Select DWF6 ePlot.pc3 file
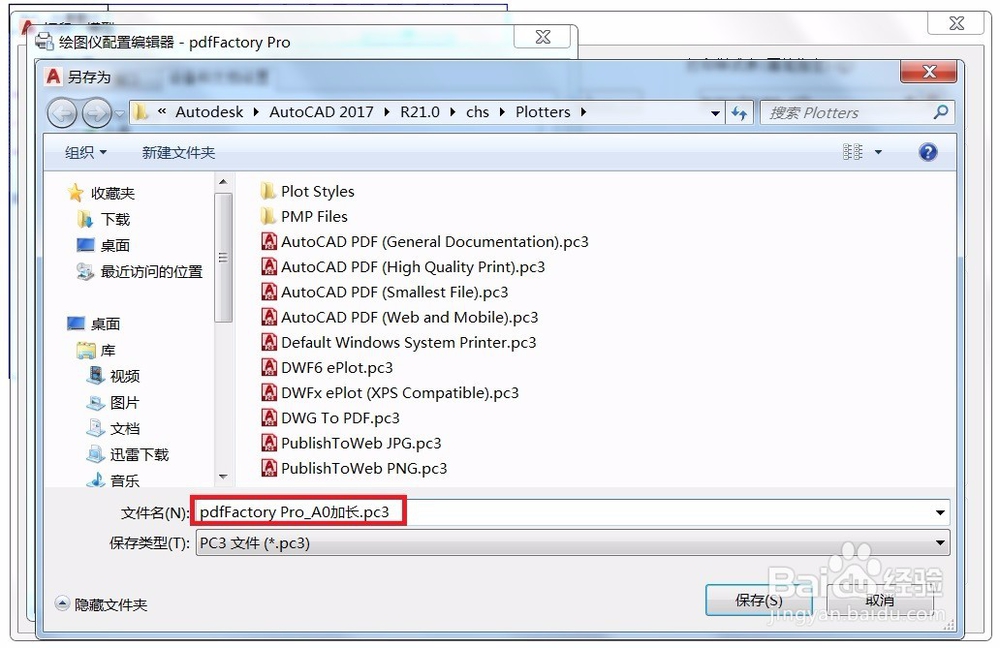Screen dimensions: 1000x648 (x=327, y=367)
